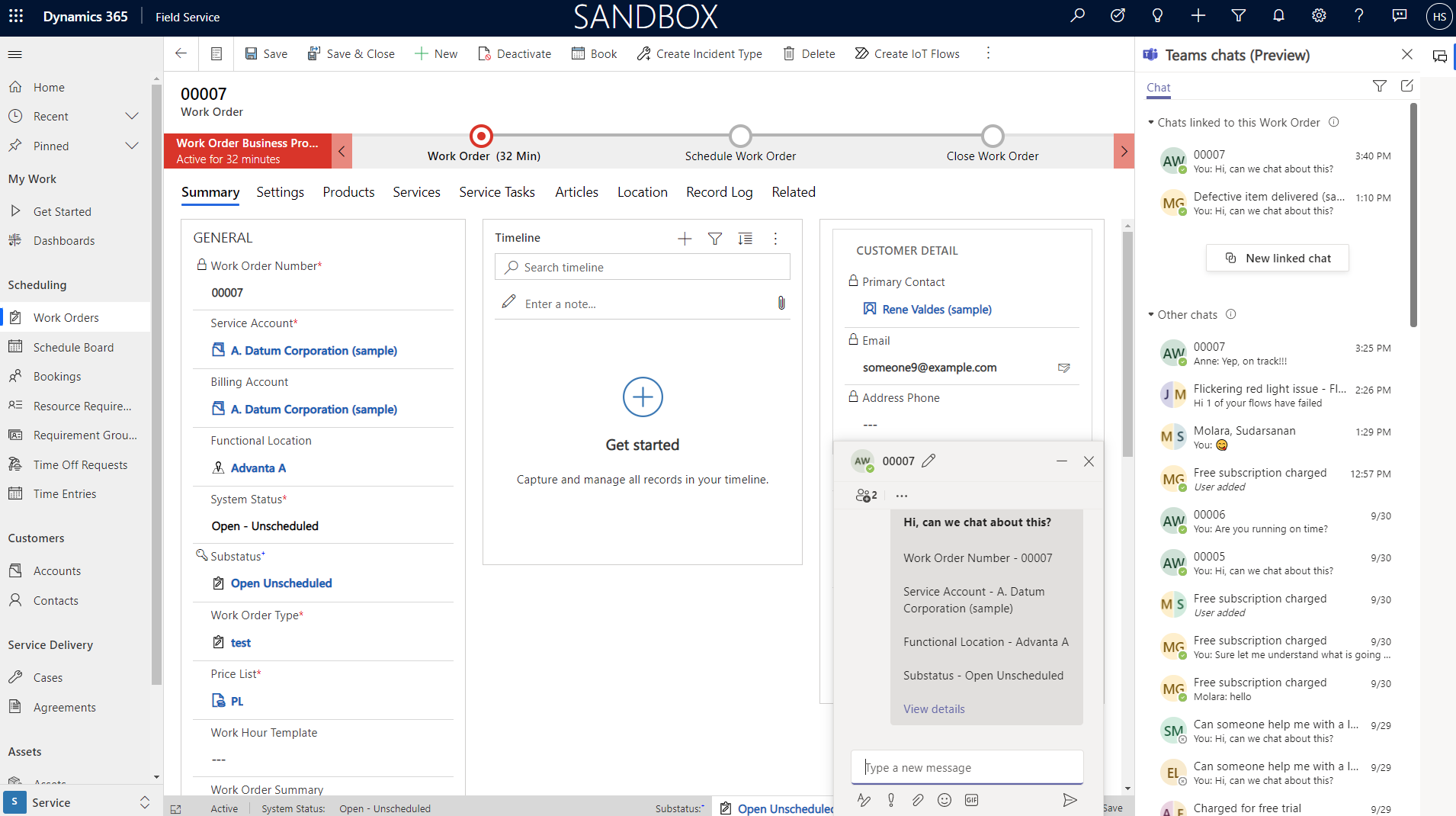Screen dimensions: 1456x816
Task: Switch to the Settings tab
Action: pos(280,192)
